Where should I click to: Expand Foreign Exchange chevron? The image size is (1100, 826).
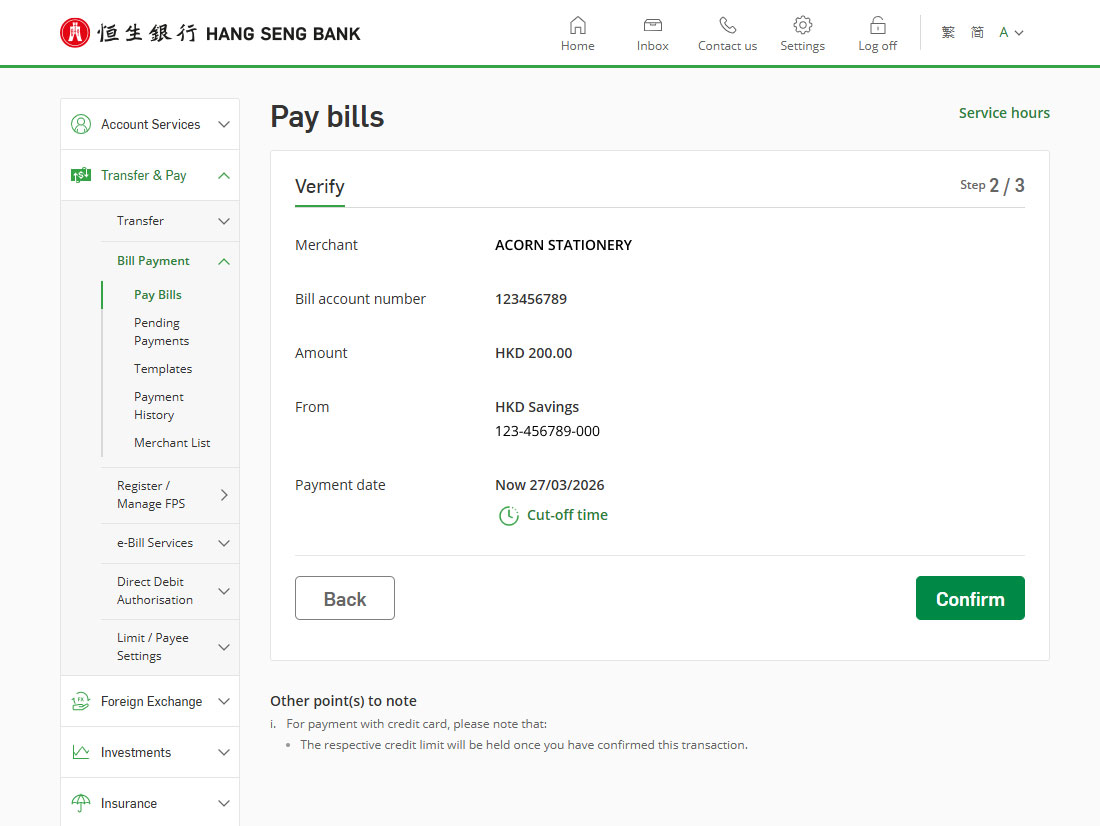point(224,701)
